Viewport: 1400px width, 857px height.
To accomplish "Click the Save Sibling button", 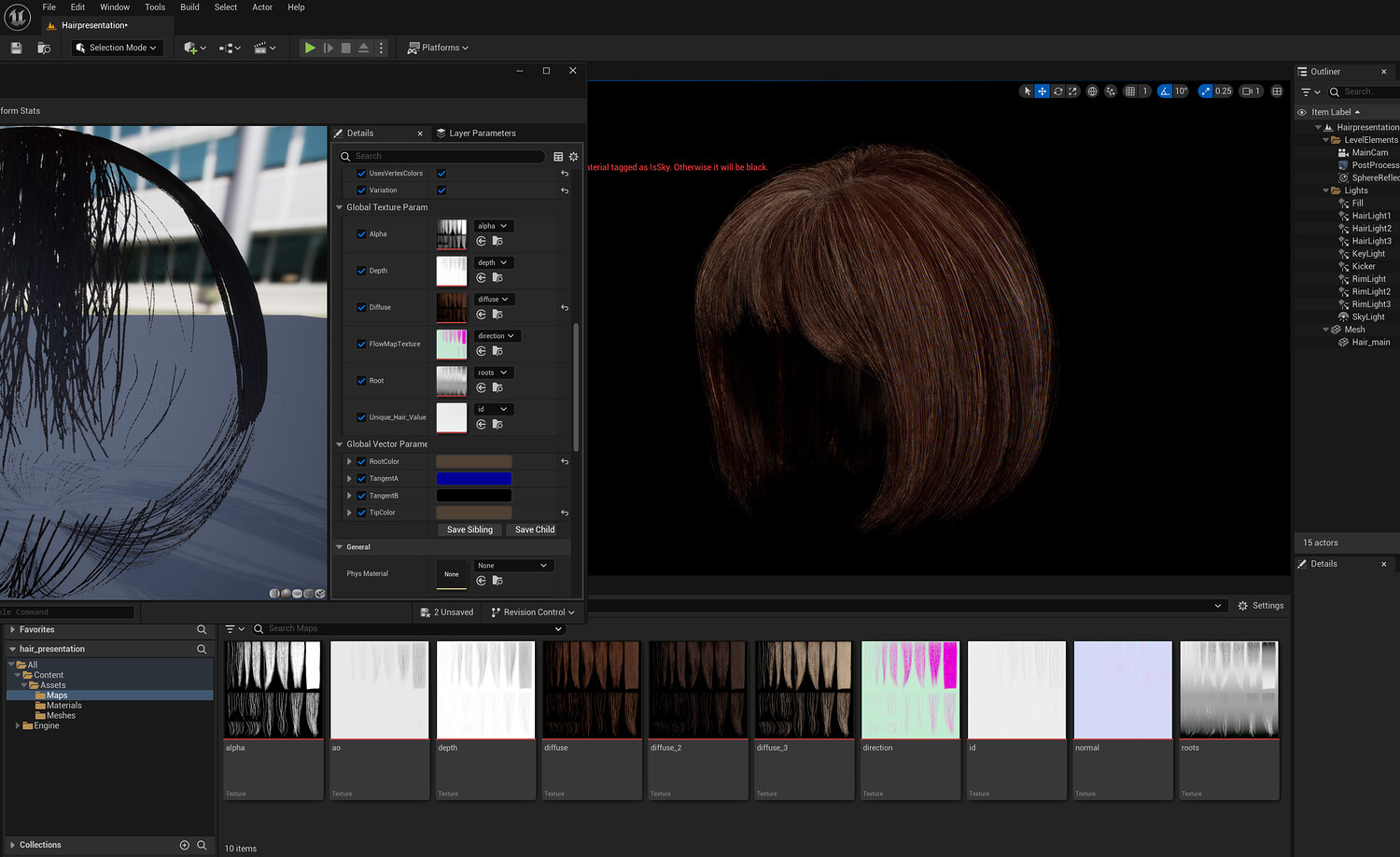I will coord(469,529).
